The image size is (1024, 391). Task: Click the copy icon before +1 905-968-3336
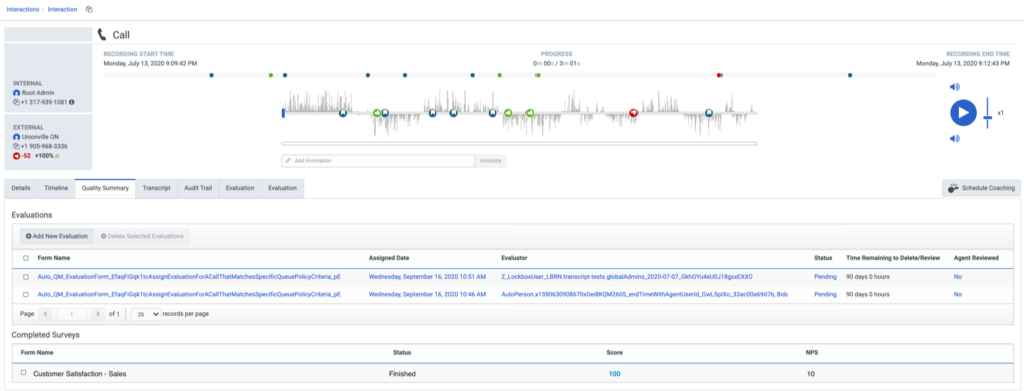pyautogui.click(x=16, y=146)
